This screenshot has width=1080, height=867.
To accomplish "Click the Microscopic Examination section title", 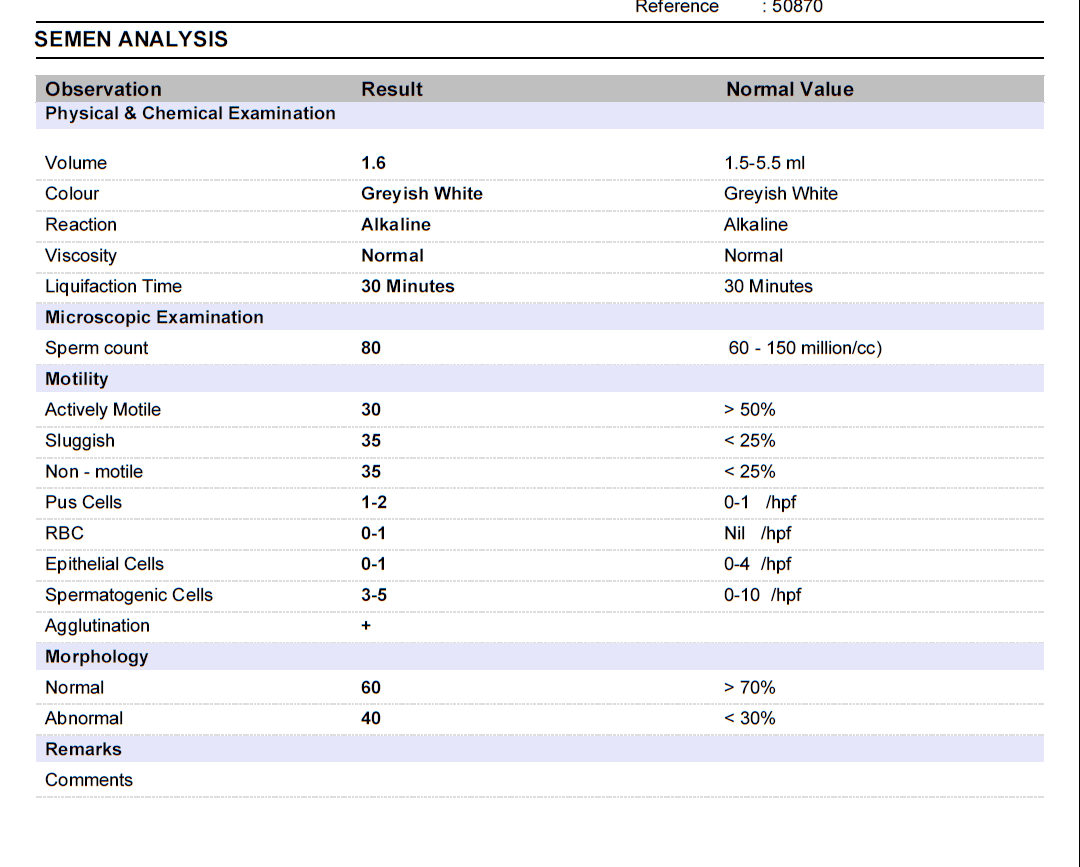I will 154,317.
